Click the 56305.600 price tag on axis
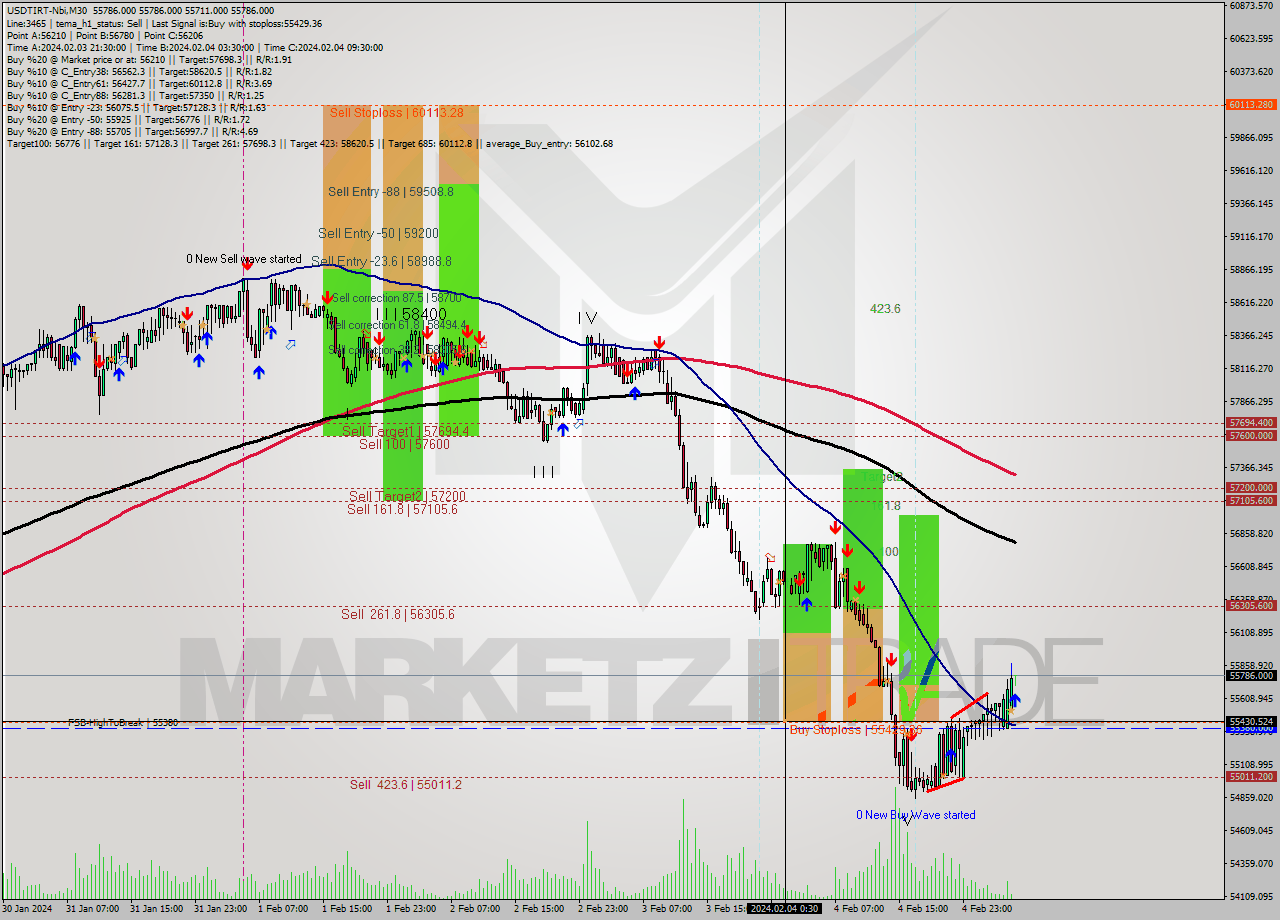The height and width of the screenshot is (920, 1280). tap(1251, 605)
